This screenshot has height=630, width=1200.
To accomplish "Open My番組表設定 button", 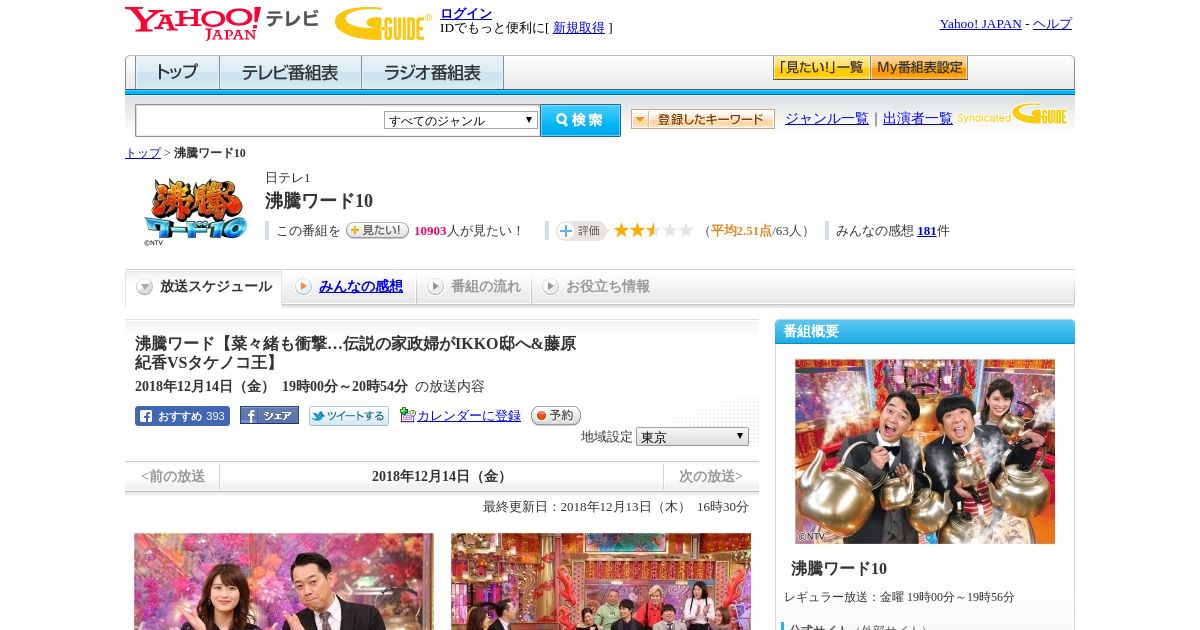I will click(919, 68).
